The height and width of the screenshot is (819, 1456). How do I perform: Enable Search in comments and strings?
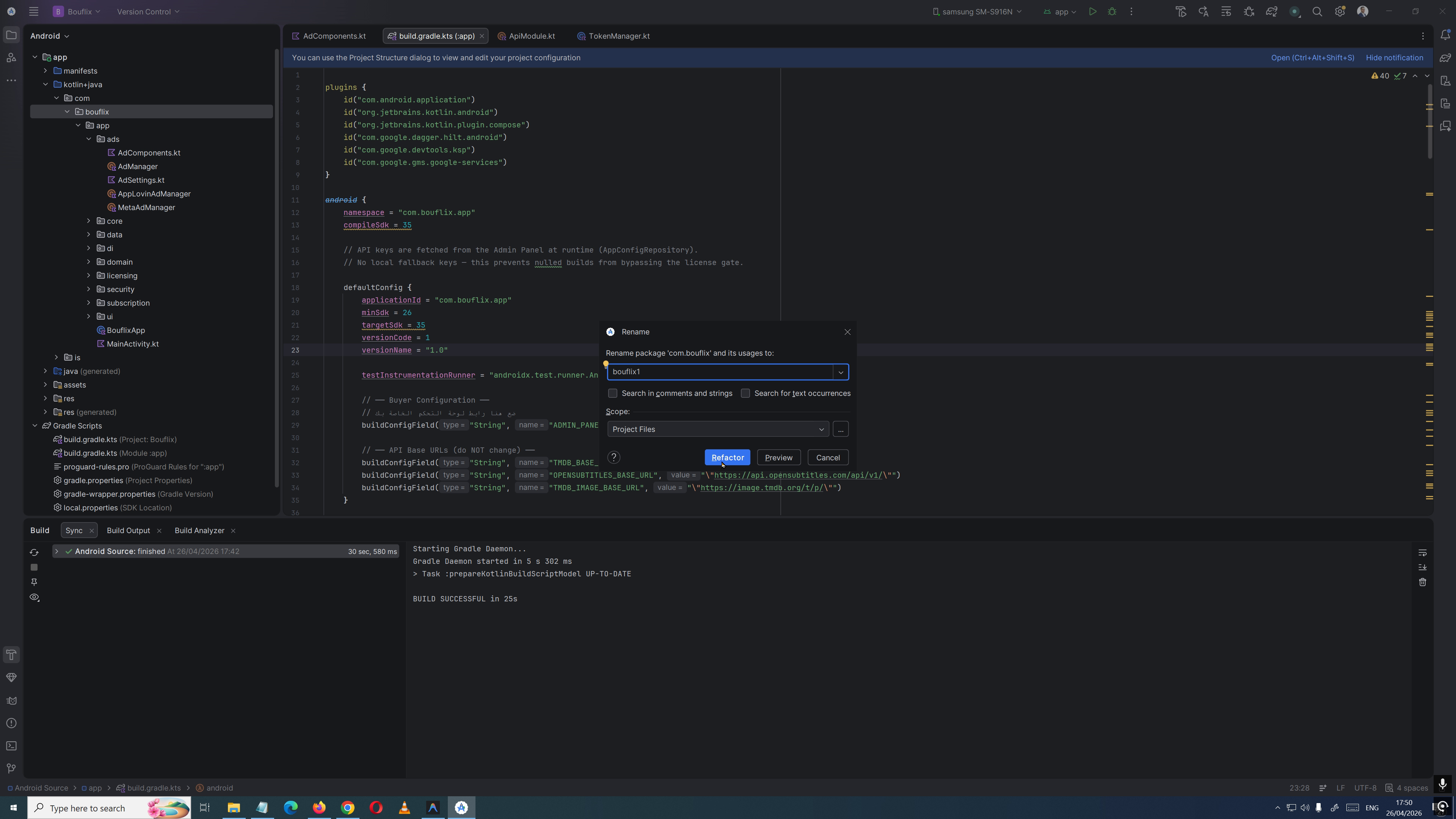tap(613, 393)
